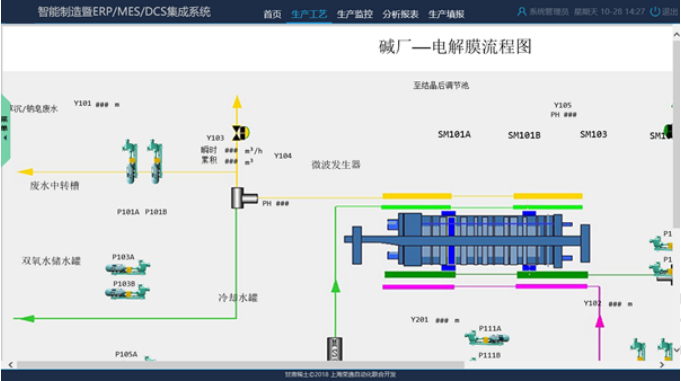Click the logout power icon
The image size is (681, 381).
(x=655, y=12)
